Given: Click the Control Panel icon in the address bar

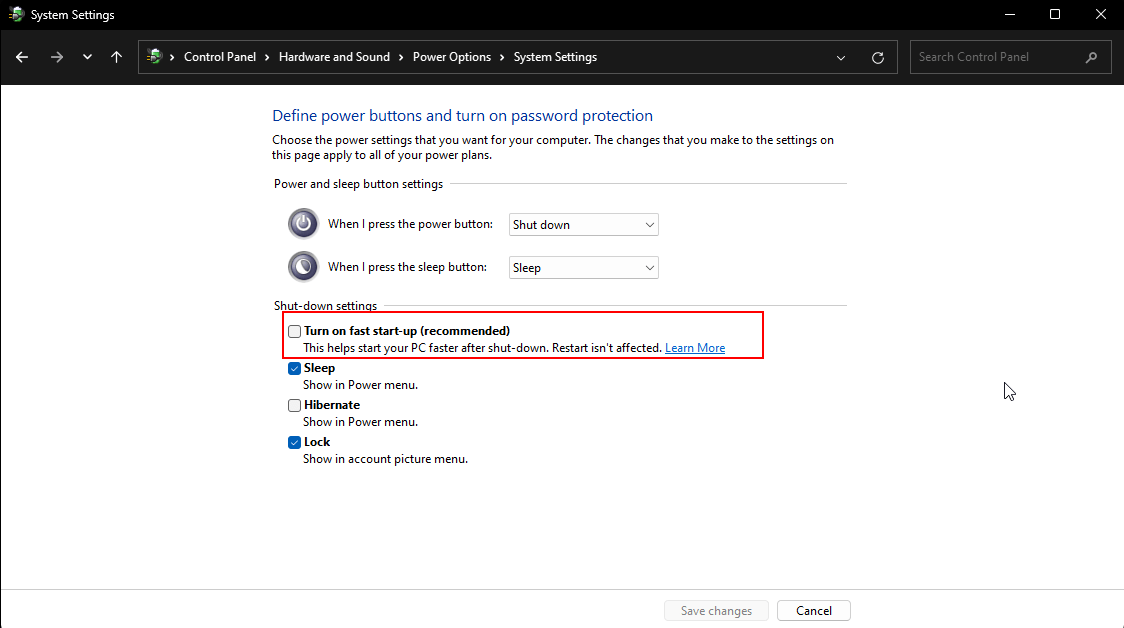Looking at the screenshot, I should 155,57.
